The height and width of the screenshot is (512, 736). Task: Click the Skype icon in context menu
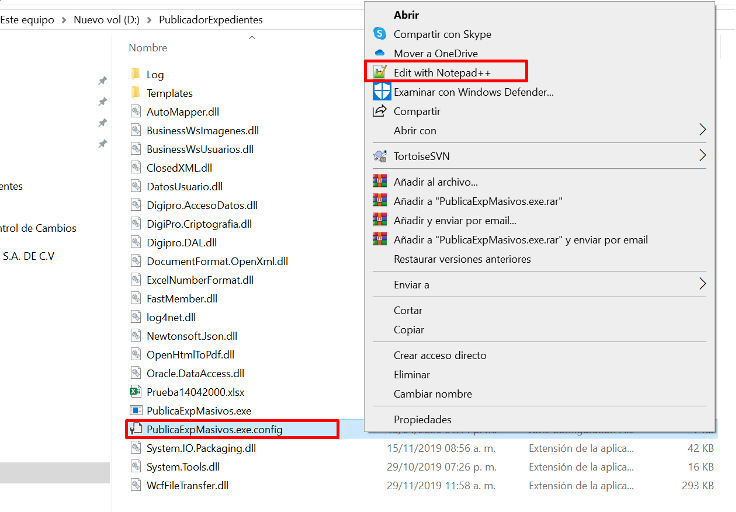pos(380,34)
